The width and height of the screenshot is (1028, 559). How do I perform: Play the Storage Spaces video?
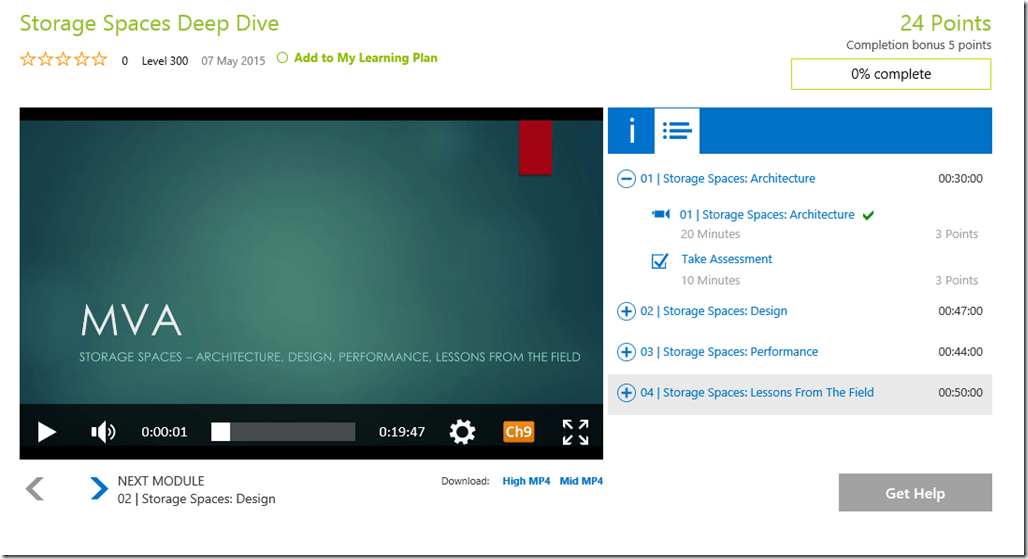[47, 432]
